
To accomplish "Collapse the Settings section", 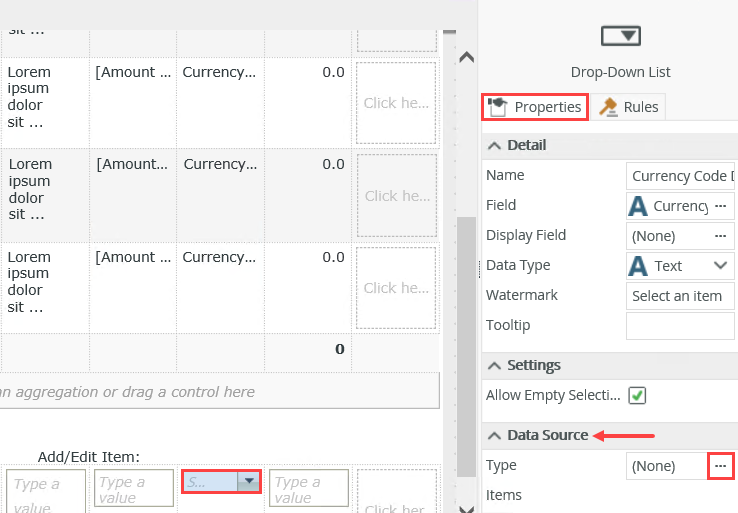I will click(494, 366).
